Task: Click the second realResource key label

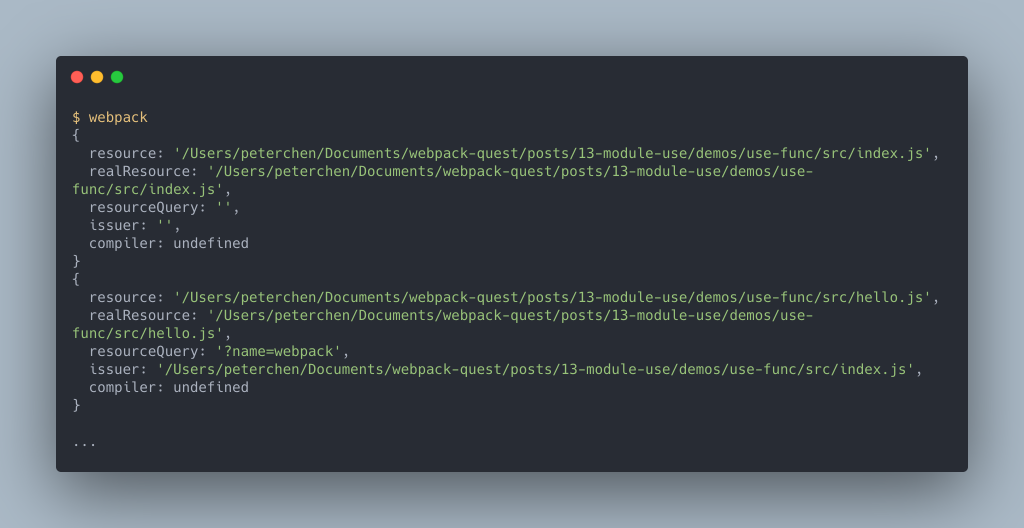Action: 143,315
